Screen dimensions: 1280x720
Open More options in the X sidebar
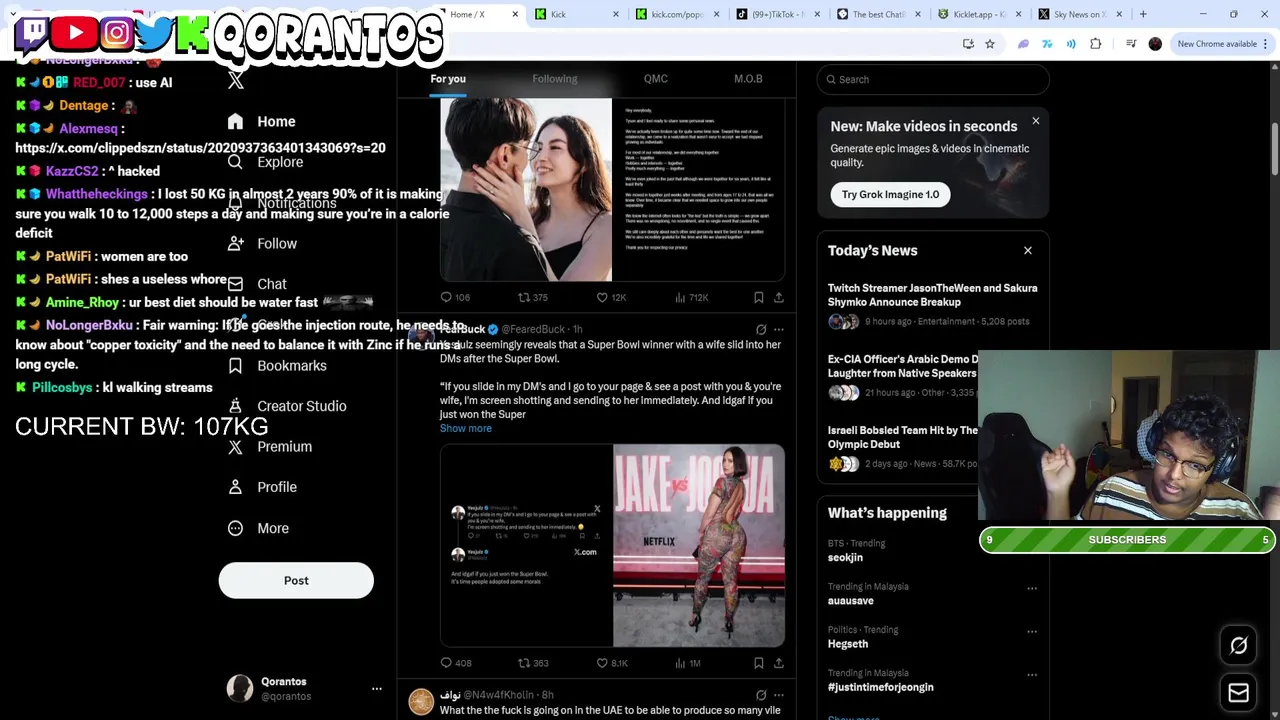[x=258, y=528]
